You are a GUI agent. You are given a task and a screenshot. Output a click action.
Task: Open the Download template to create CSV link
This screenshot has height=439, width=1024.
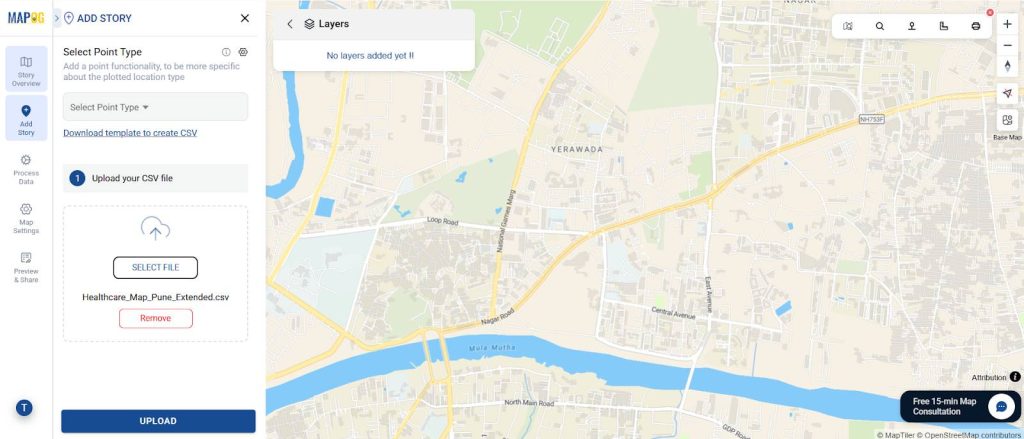(x=130, y=133)
